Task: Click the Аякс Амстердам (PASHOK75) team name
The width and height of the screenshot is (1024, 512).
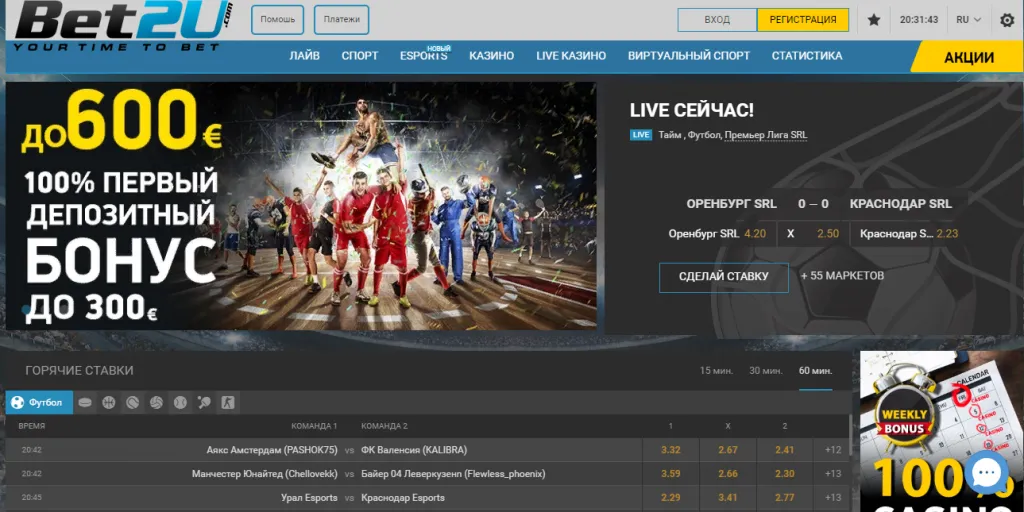Action: click(272, 450)
